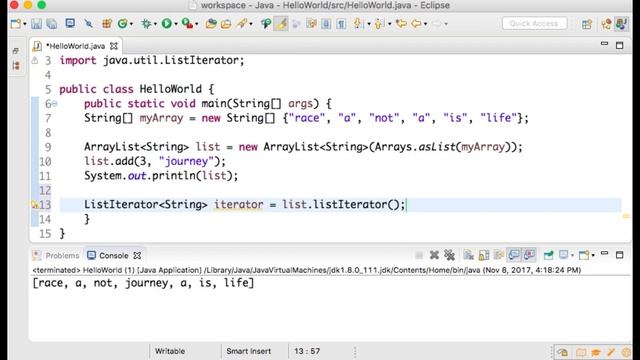Screen dimensions: 640x360
Task: Click the Open Console icon
Action: point(584,255)
